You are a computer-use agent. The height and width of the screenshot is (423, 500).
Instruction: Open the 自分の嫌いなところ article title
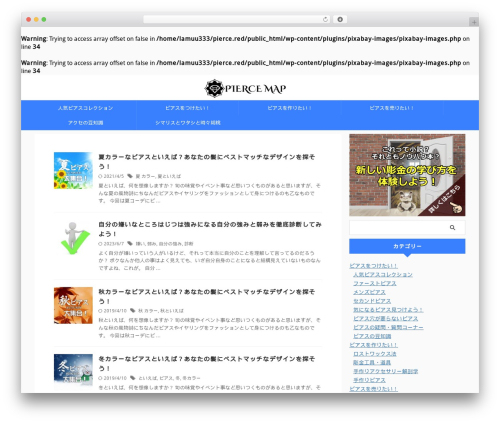click(x=210, y=229)
